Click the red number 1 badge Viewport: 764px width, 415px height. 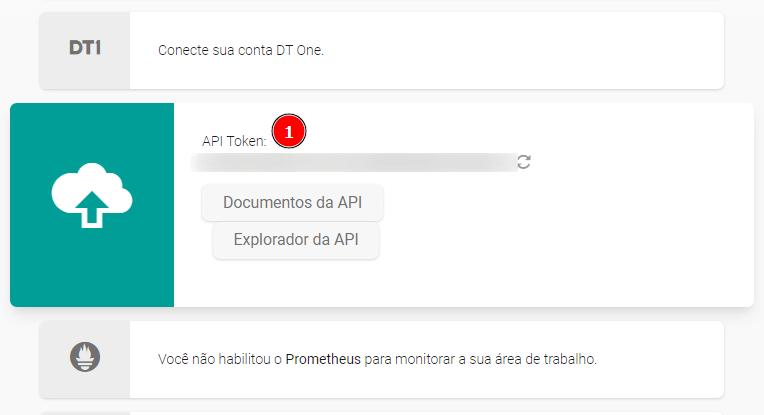coord(289,132)
